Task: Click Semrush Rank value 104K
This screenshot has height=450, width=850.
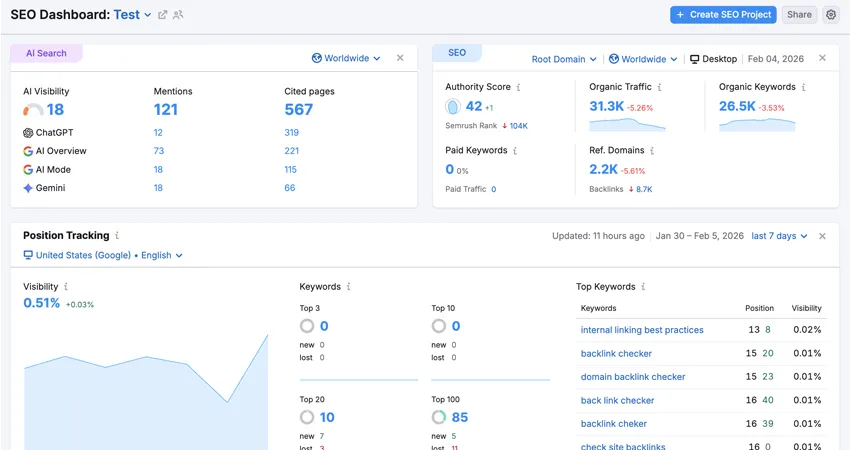Action: pos(518,126)
